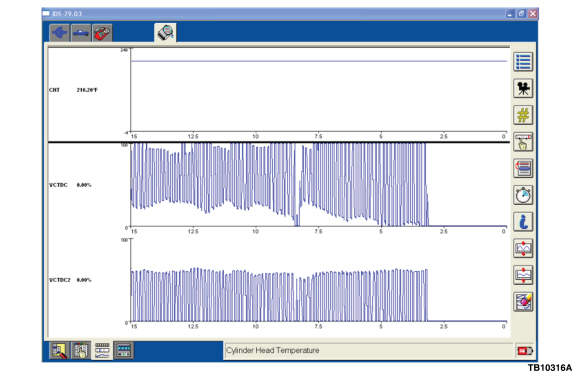Open the blue vehicle tab
Image resolution: width=580 pixels, height=379 pixels.
[81, 33]
